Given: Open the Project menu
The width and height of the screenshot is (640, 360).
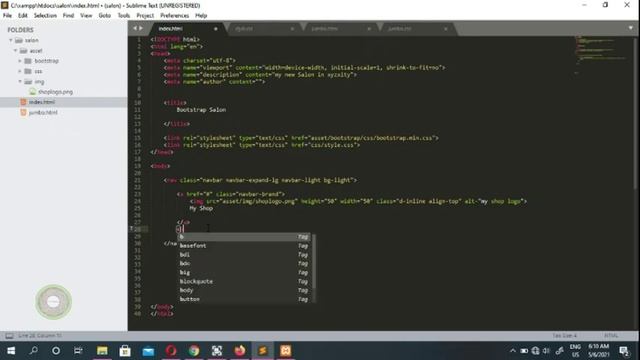Looking at the screenshot, I should (x=145, y=16).
